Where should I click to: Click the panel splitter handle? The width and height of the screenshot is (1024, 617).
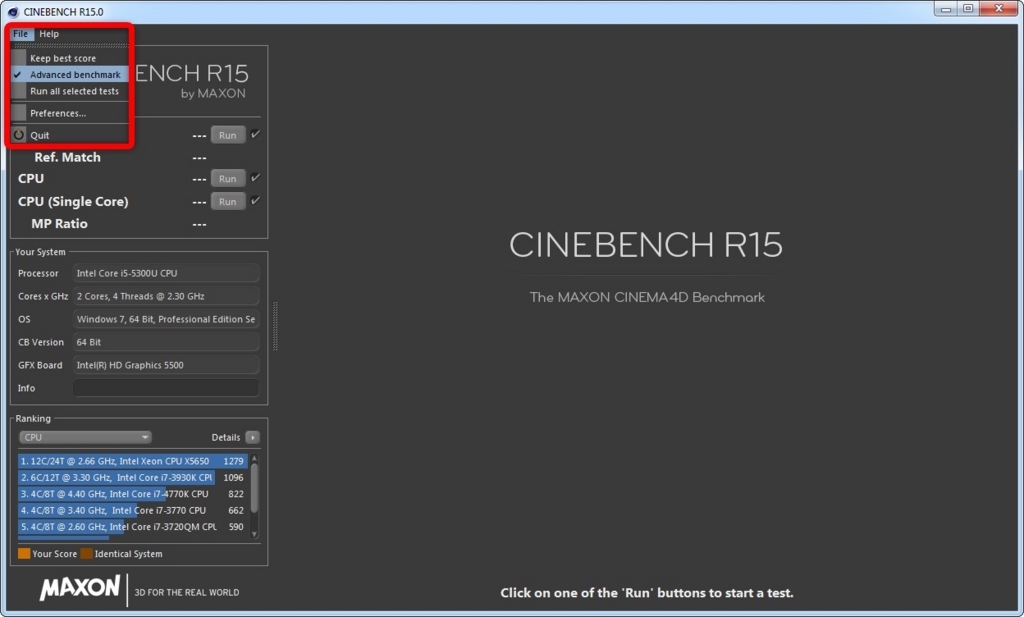pyautogui.click(x=275, y=326)
